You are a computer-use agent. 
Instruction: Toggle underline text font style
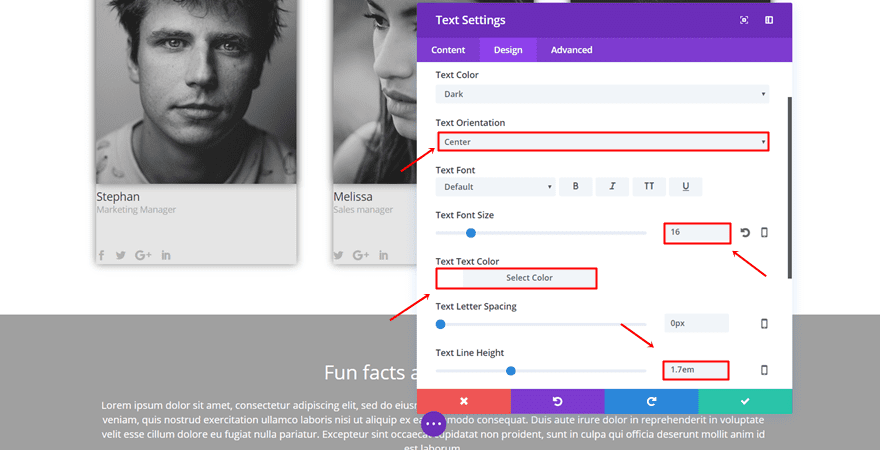click(x=685, y=187)
